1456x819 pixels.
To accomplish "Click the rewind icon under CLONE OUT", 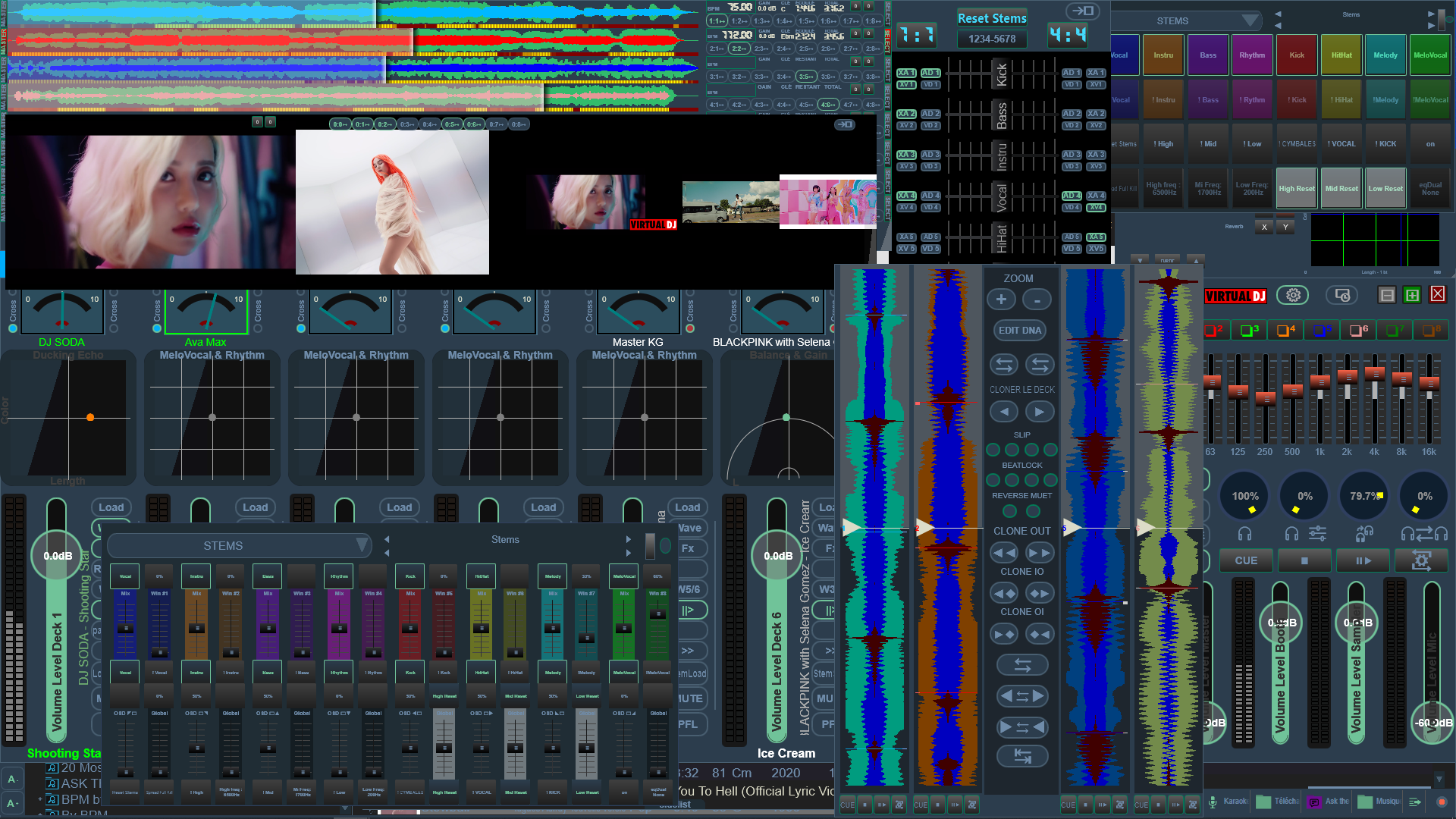I will tap(1004, 553).
